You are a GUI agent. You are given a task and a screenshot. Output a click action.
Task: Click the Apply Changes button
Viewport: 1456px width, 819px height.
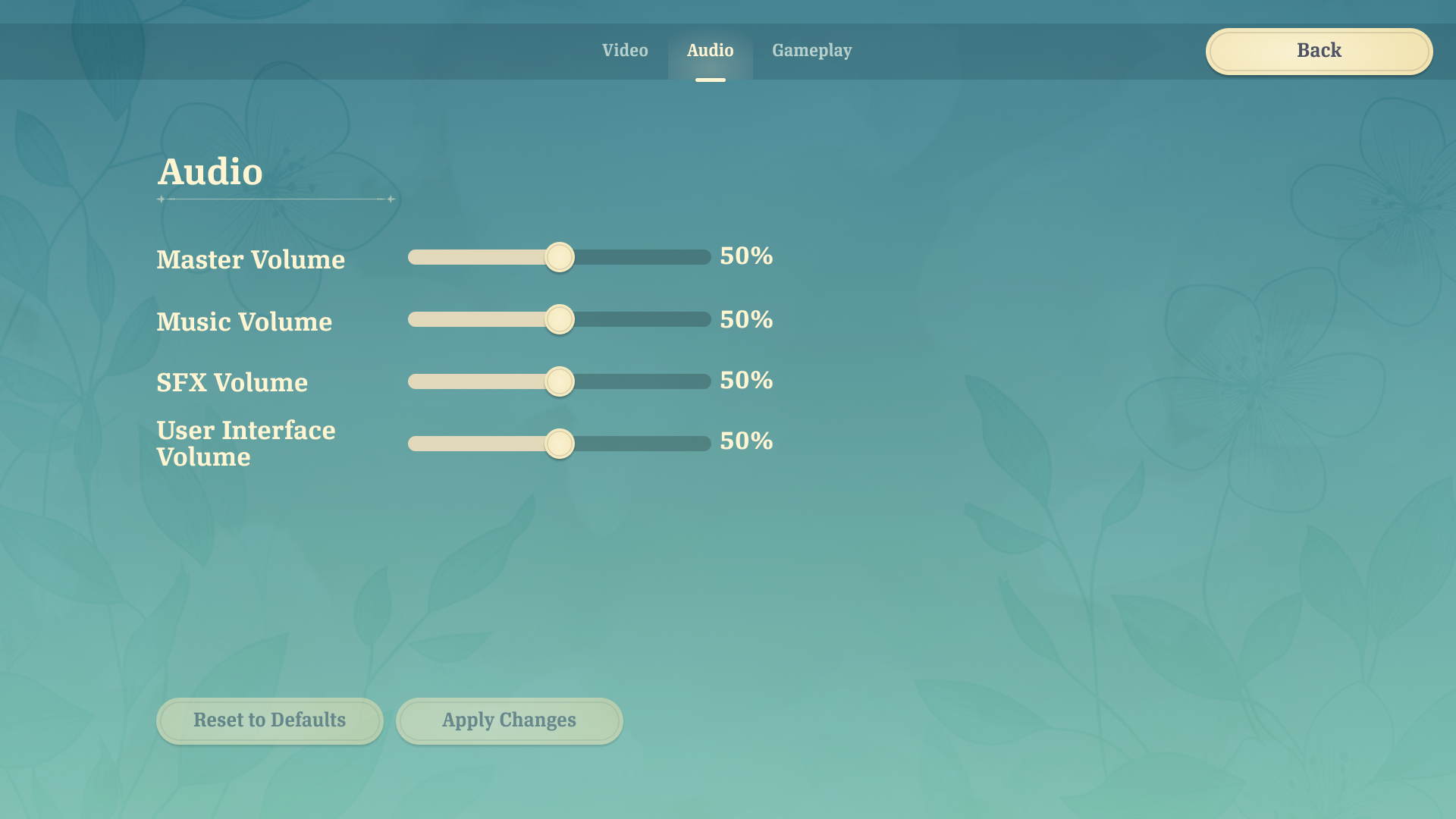509,720
